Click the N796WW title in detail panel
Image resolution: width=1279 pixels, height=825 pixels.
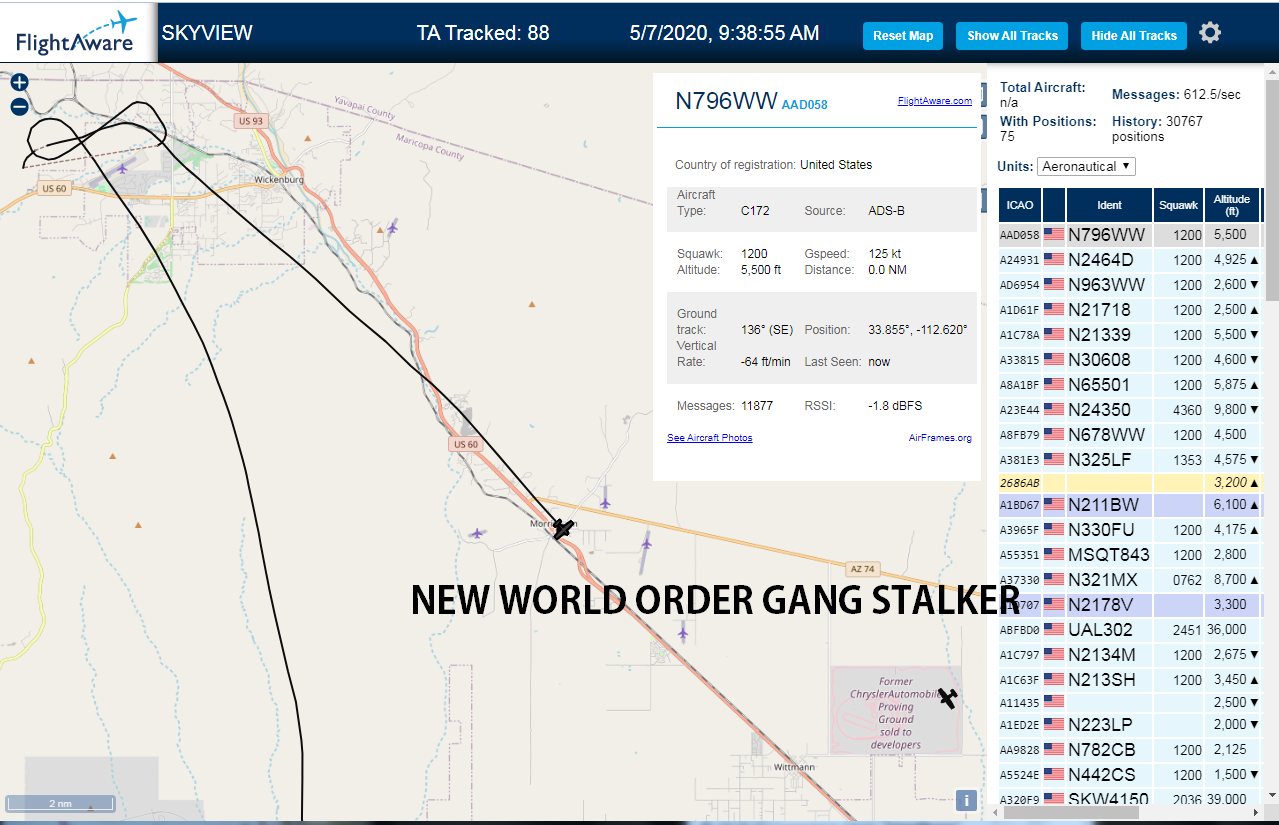[726, 101]
